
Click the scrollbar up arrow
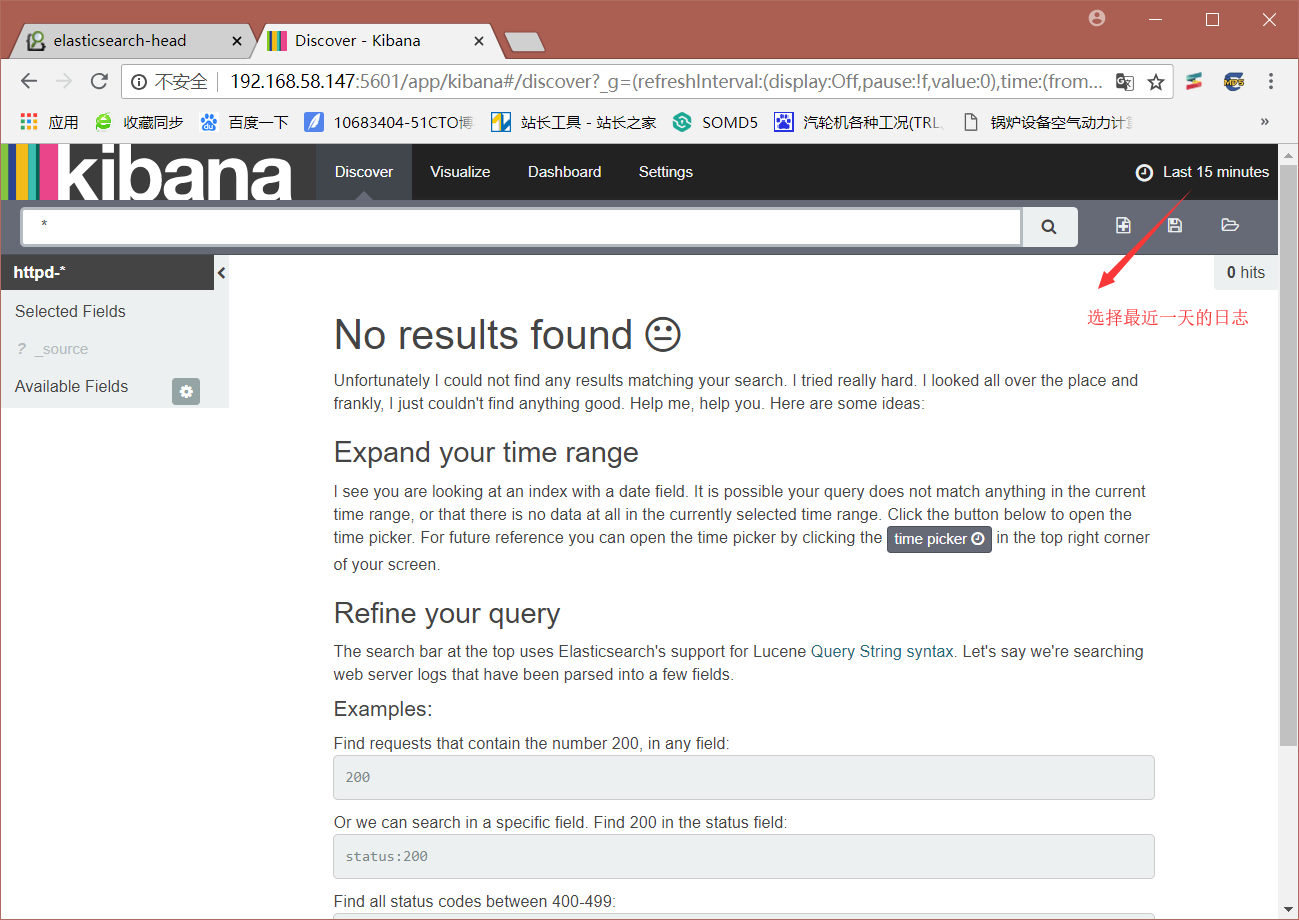pyautogui.click(x=1288, y=153)
